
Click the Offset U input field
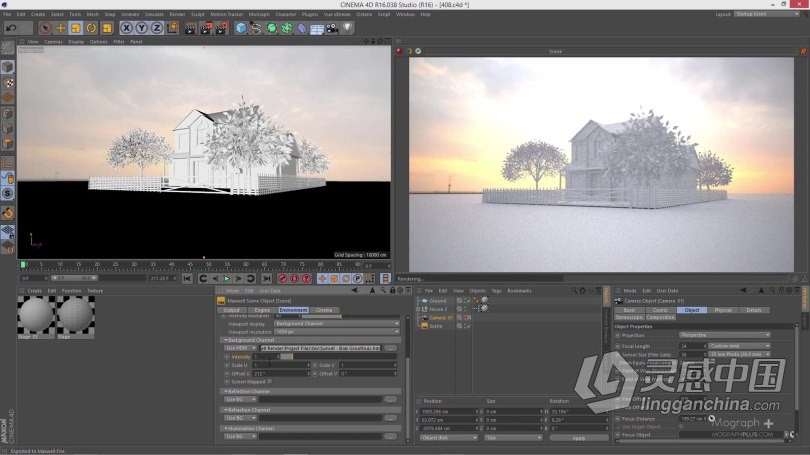(x=282, y=373)
